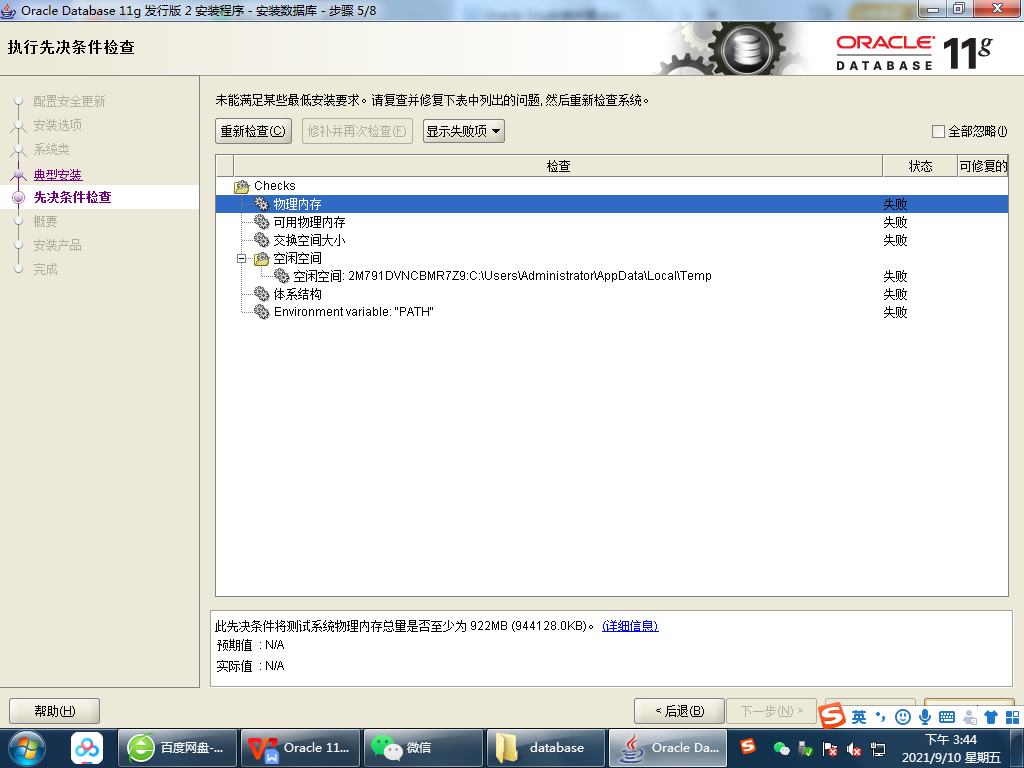1024x768 pixels.
Task: Click volume muted tray icon
Action: click(854, 750)
